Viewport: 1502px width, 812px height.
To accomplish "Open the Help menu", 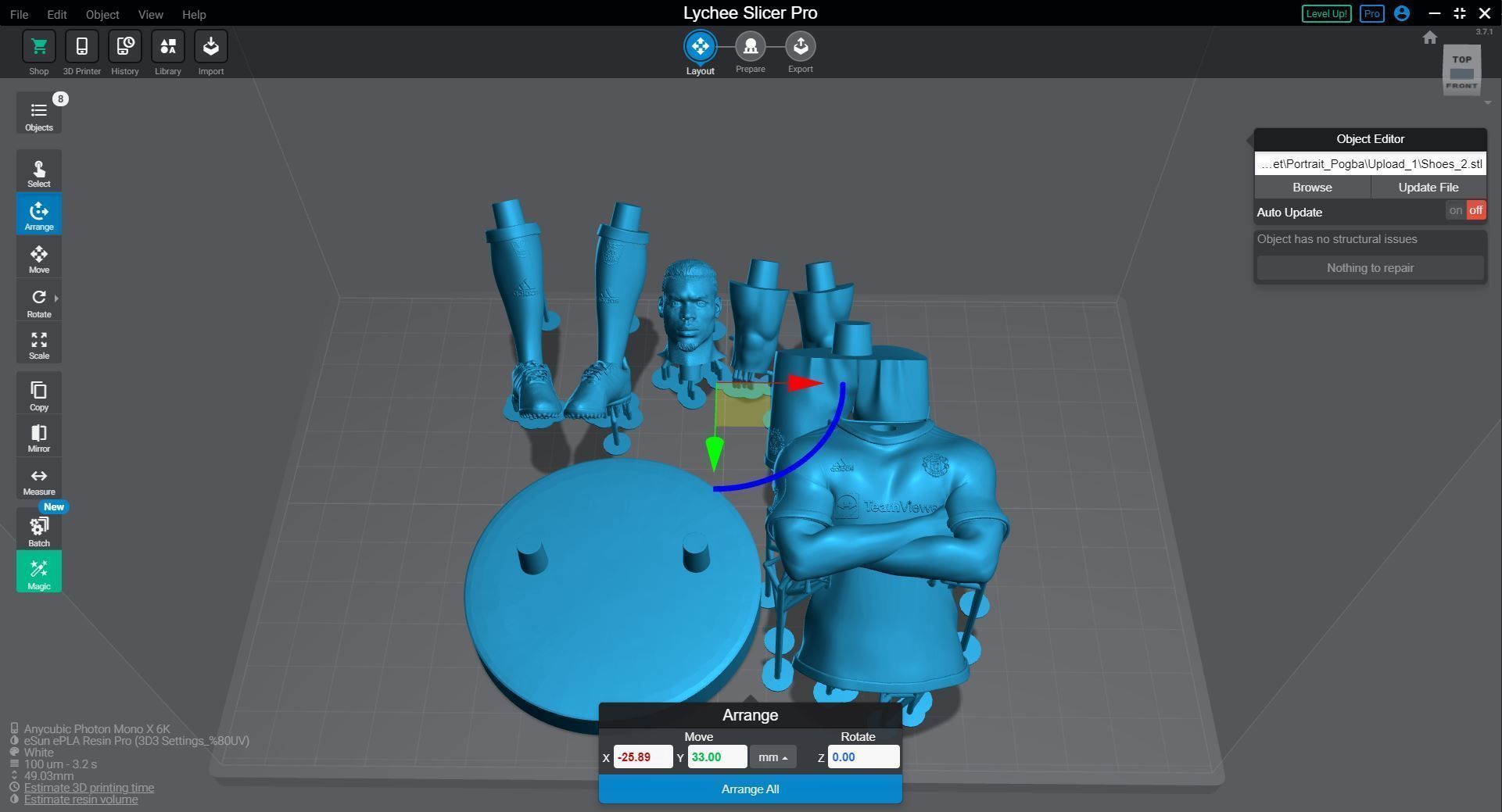I will pos(194,14).
